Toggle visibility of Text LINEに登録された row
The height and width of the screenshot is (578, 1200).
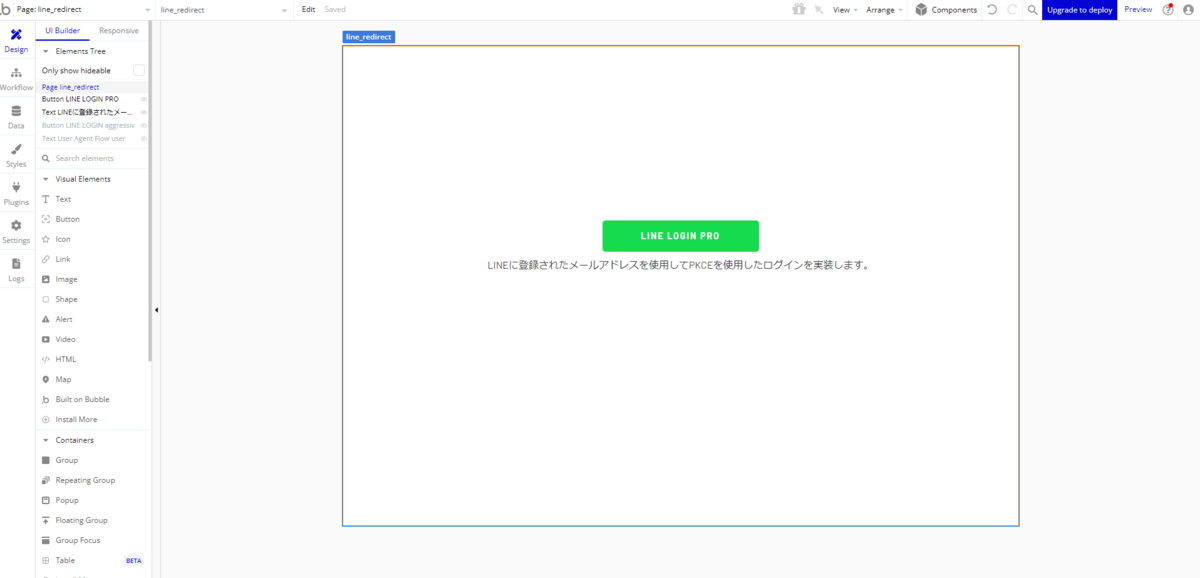click(143, 112)
